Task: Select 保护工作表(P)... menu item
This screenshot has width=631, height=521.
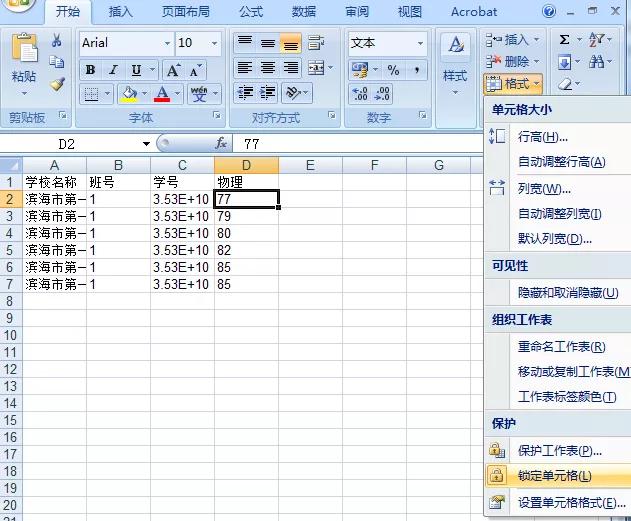Action: tap(559, 451)
